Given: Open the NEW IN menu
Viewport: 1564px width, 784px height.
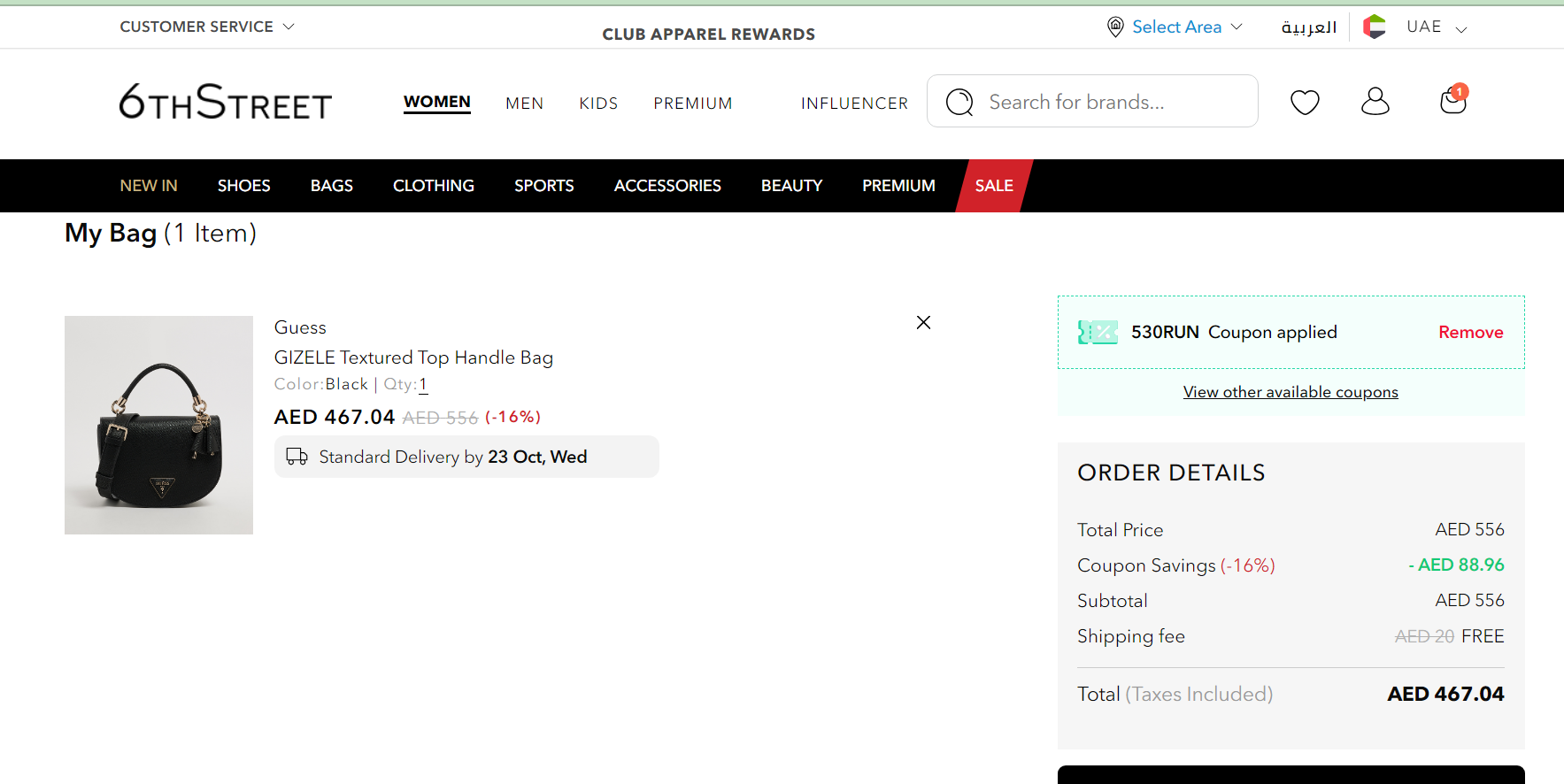Looking at the screenshot, I should (x=149, y=186).
